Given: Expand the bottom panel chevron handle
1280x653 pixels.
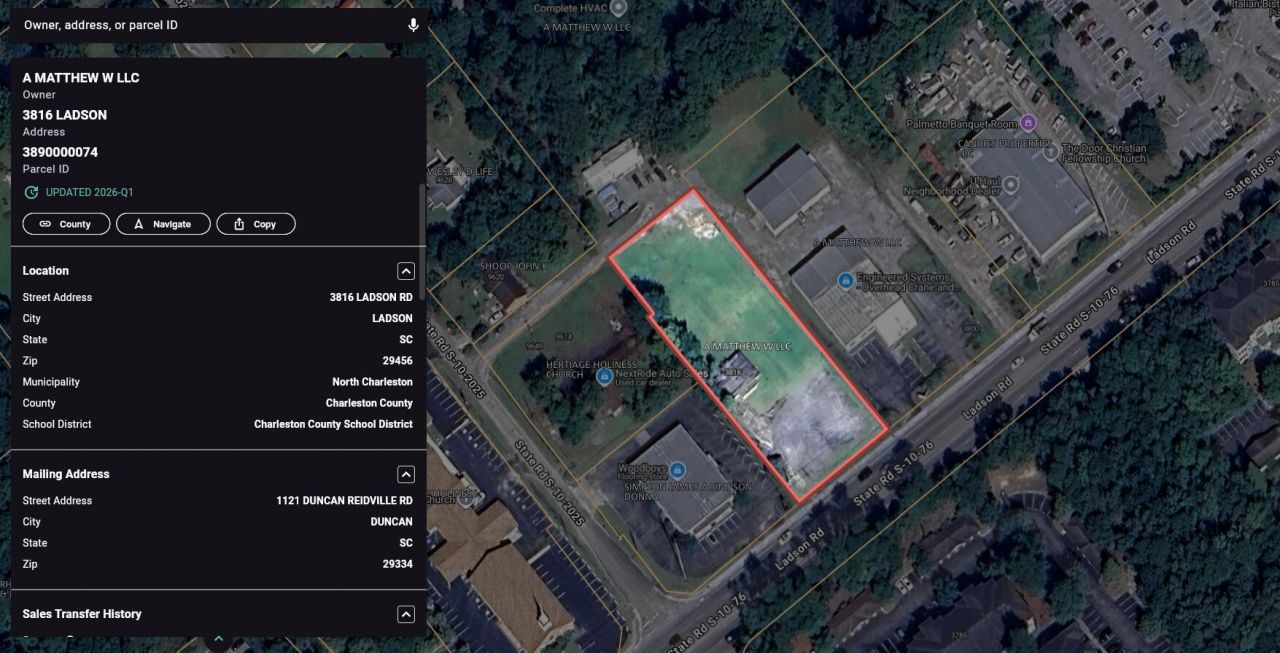Looking at the screenshot, I should point(218,639).
